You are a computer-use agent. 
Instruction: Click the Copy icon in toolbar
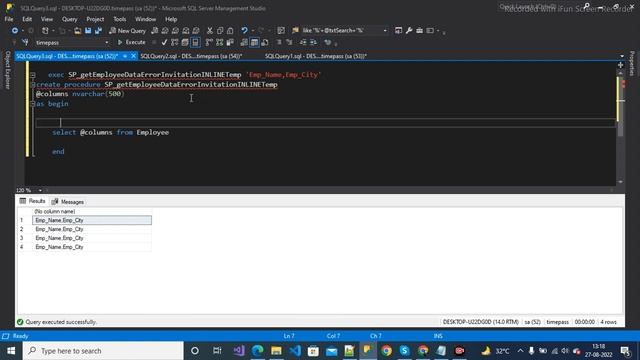tap(220, 31)
